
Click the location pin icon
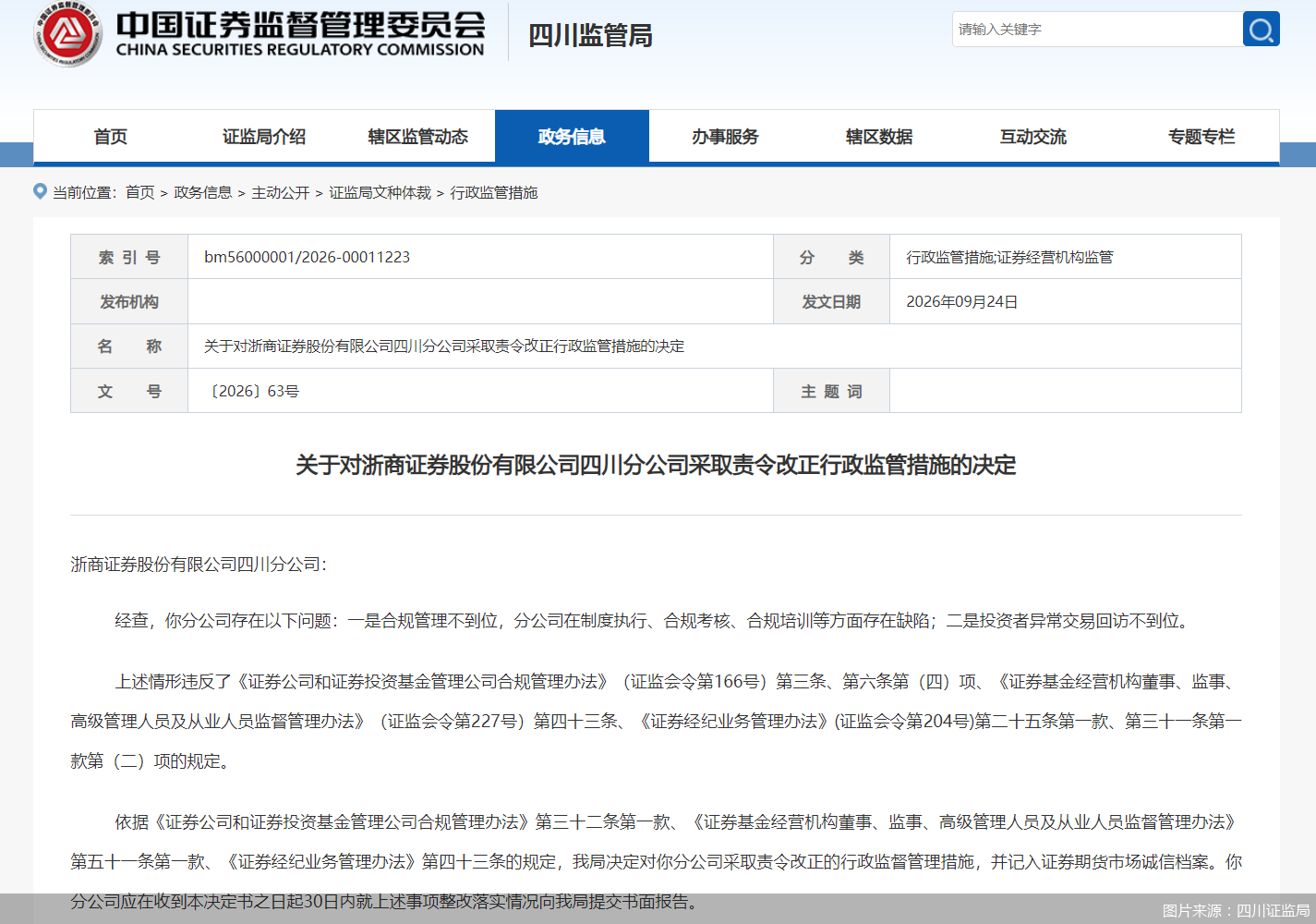(40, 191)
